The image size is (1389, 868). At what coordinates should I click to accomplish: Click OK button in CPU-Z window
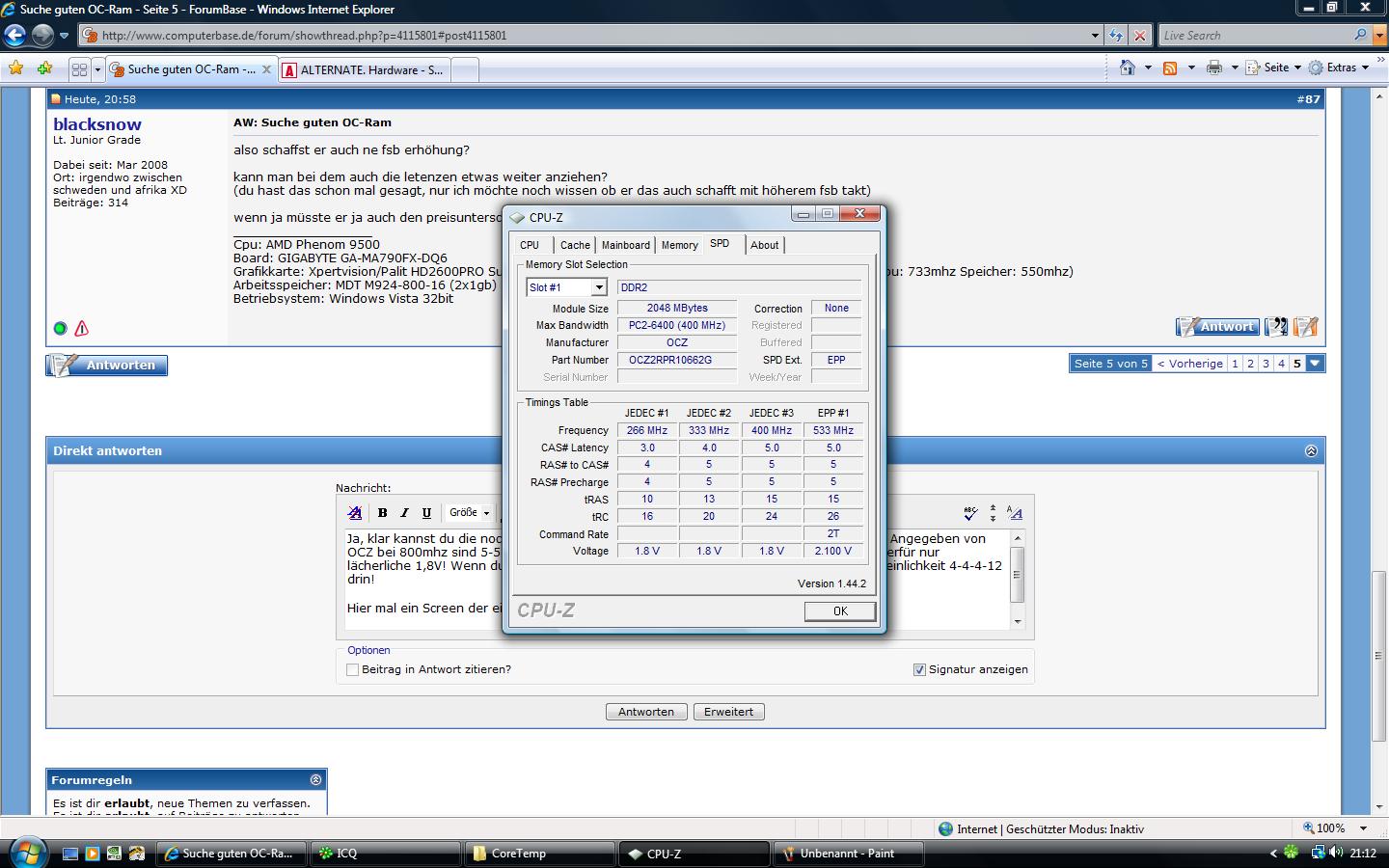pyautogui.click(x=840, y=611)
